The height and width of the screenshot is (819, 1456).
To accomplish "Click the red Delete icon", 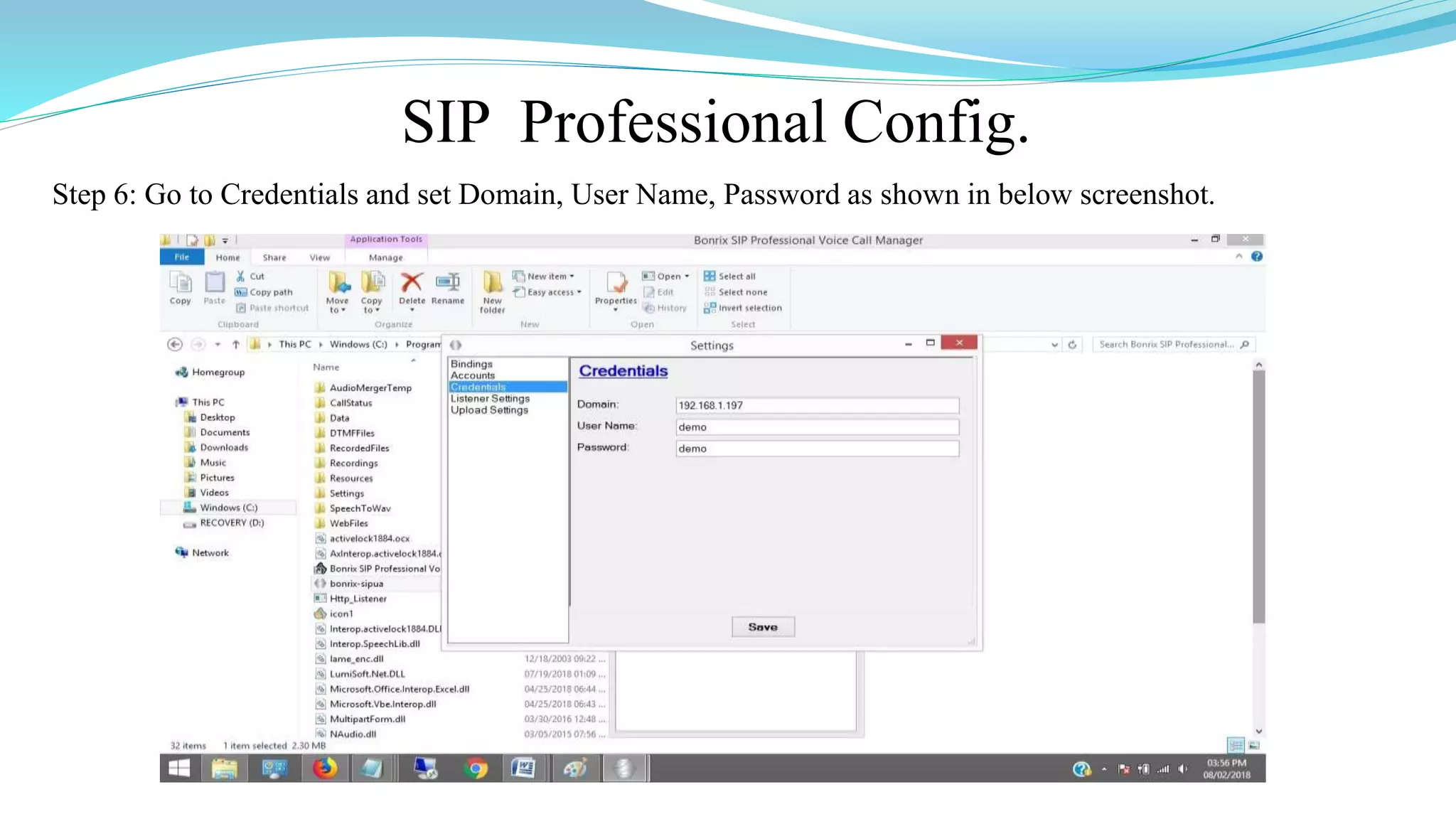I will [412, 282].
